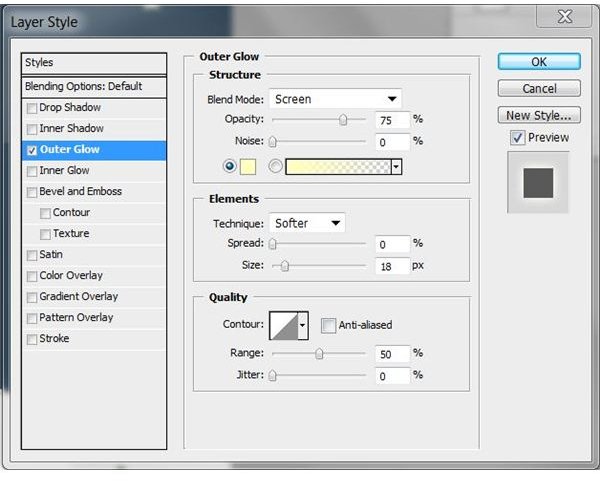Image resolution: width=600 pixels, height=481 pixels.
Task: Click the Contour curve thumbnail
Action: click(x=284, y=326)
